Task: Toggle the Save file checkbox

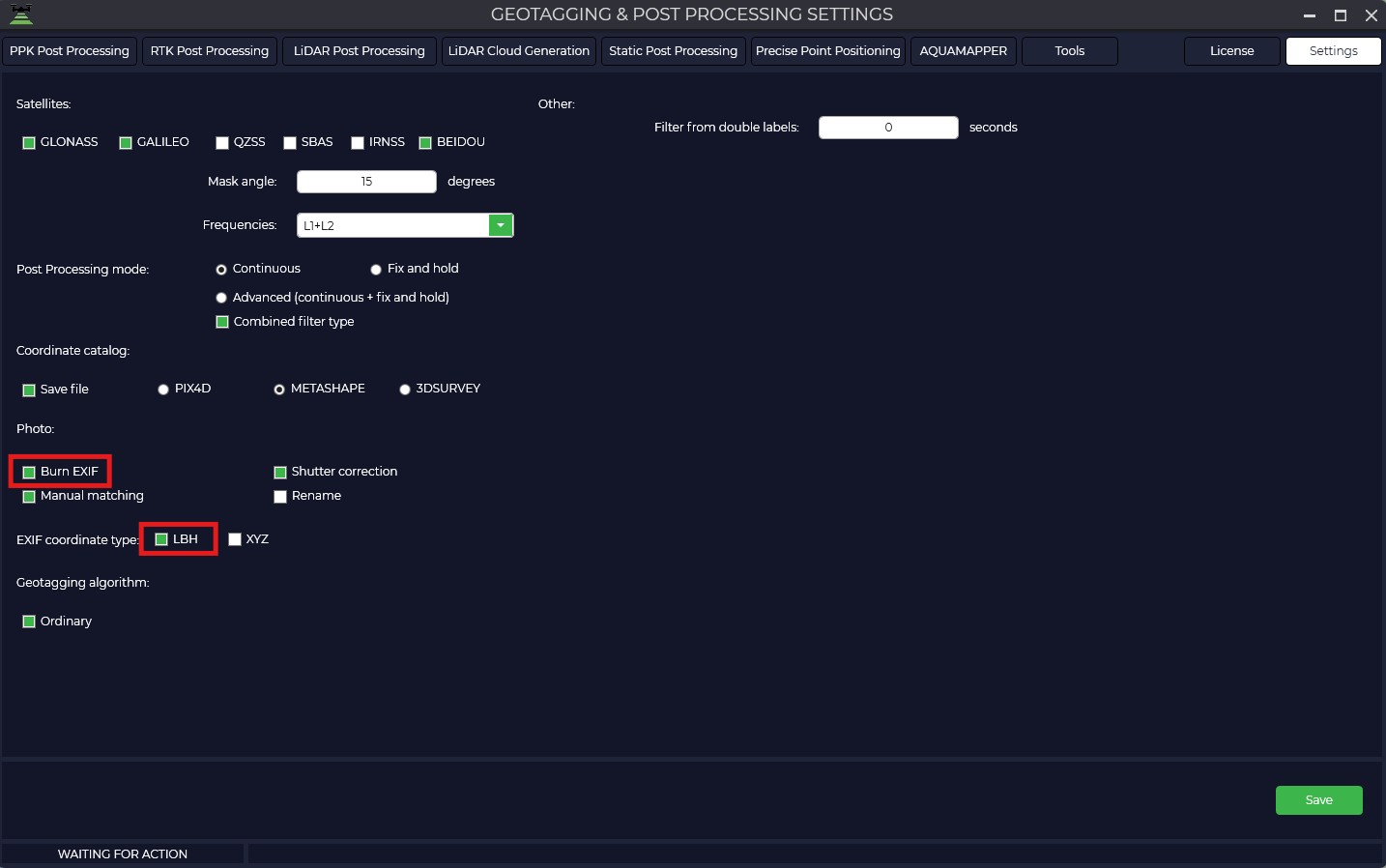Action: 29,391
